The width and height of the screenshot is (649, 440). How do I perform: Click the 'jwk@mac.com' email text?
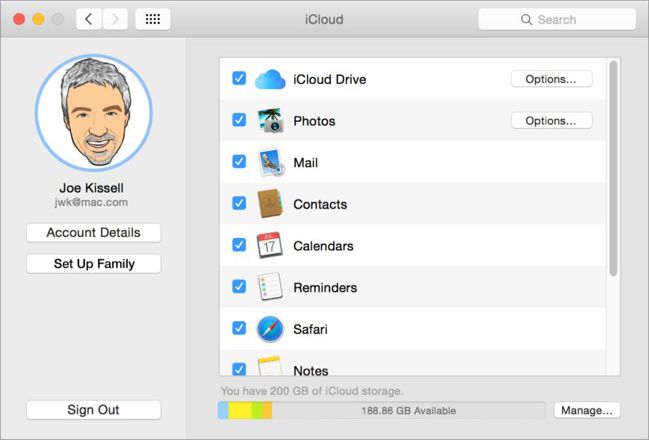[91, 202]
